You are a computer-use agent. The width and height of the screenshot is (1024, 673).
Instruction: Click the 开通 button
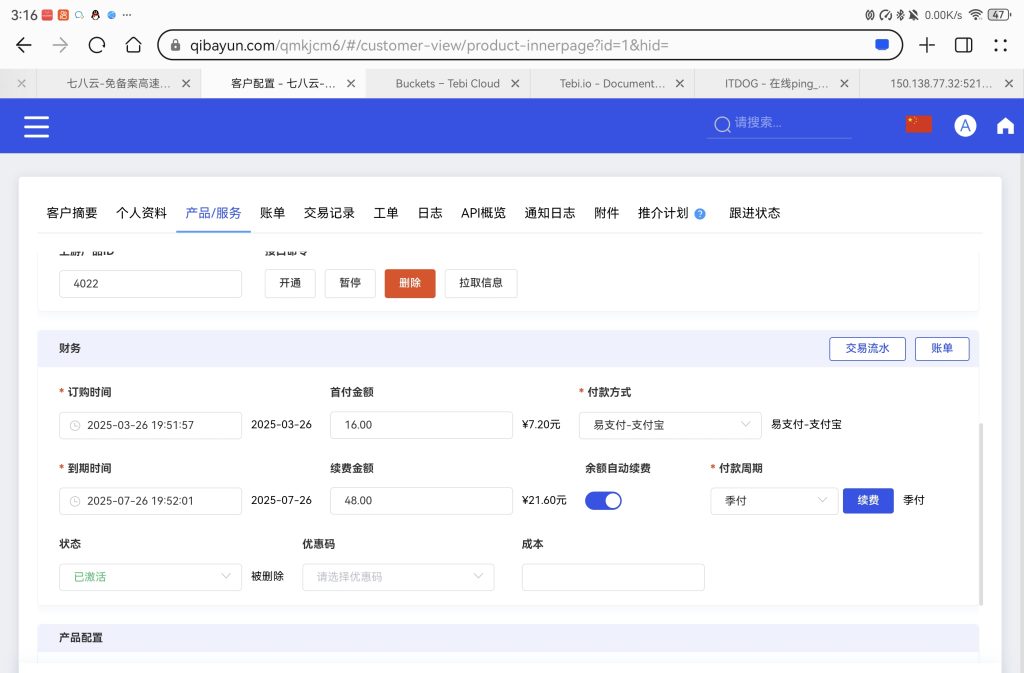(x=290, y=283)
